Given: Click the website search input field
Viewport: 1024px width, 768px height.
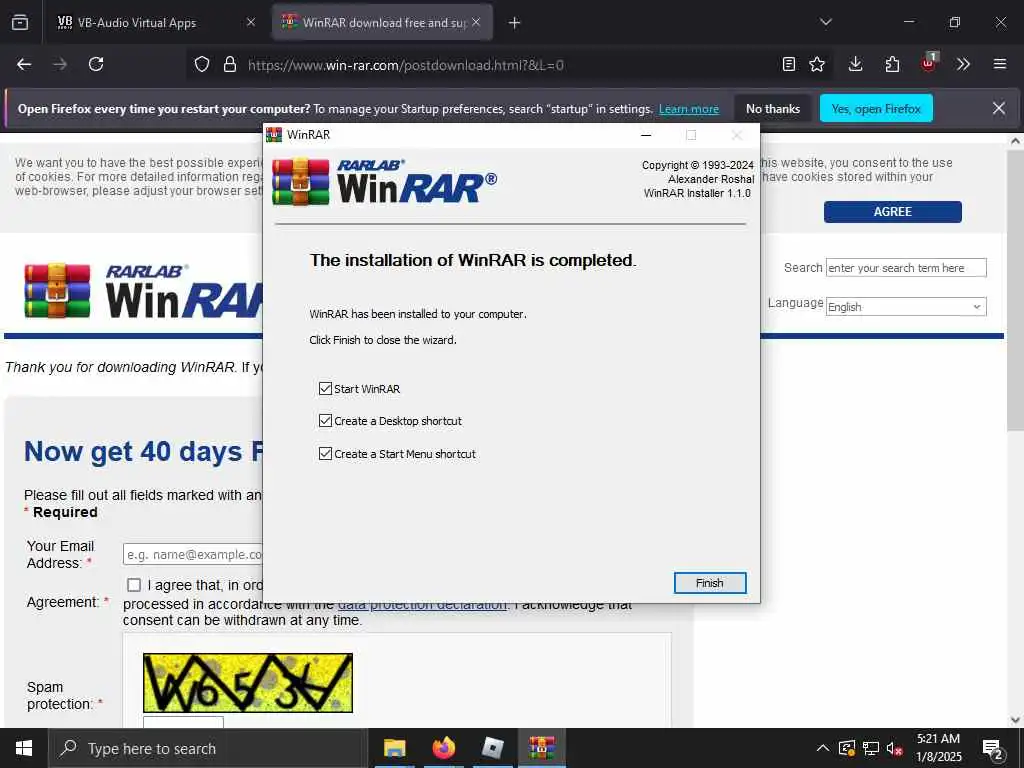Looking at the screenshot, I should (x=906, y=268).
